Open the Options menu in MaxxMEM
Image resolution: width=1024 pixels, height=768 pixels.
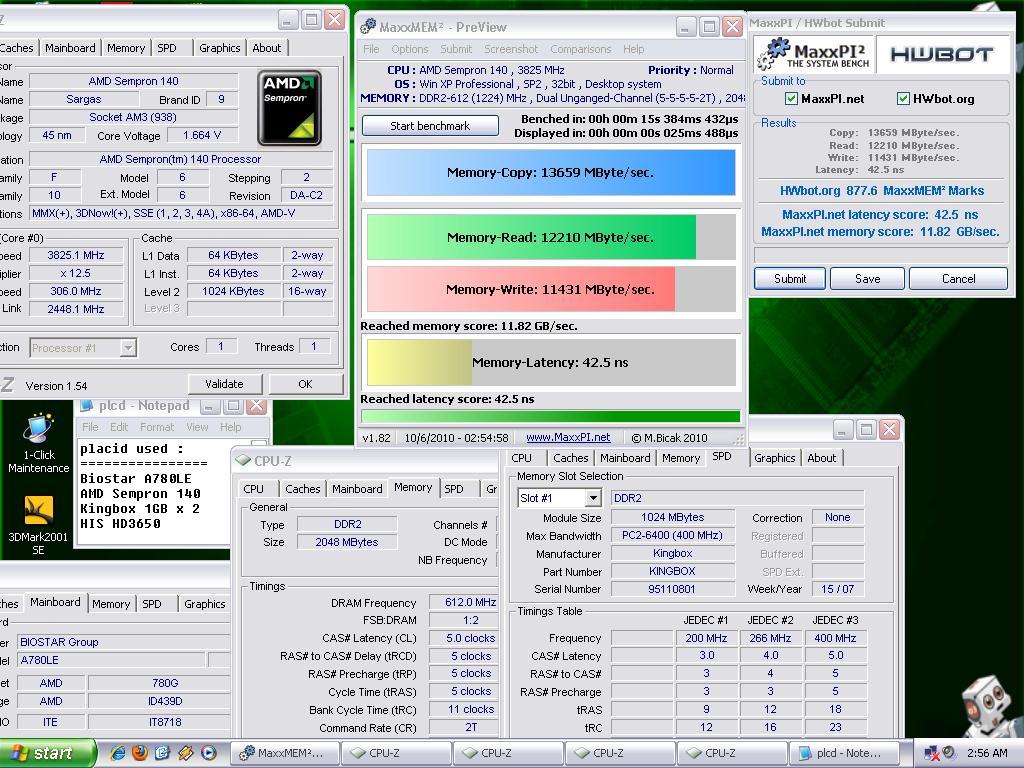[x=409, y=49]
